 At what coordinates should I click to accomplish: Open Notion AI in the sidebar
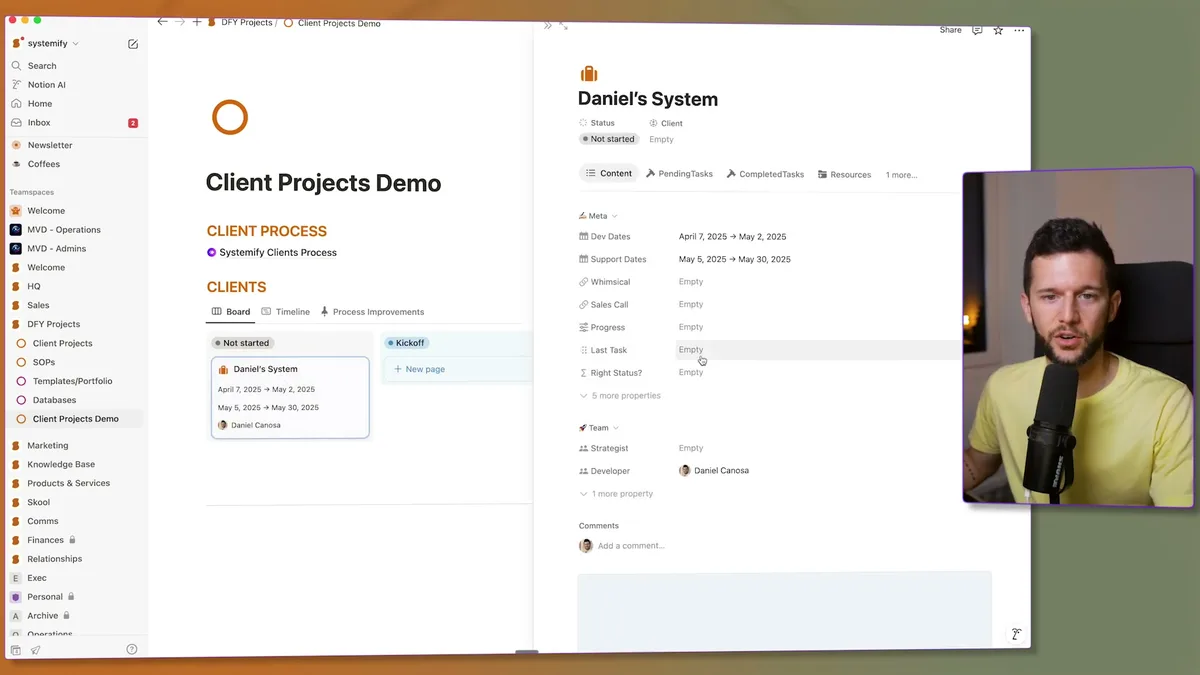coord(44,84)
